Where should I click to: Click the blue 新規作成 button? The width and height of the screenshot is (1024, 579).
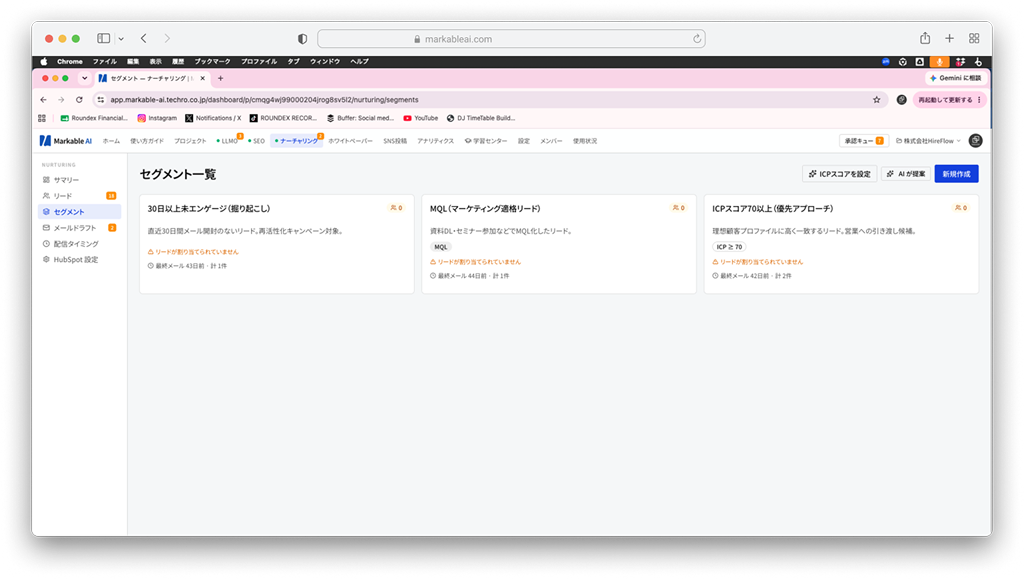956,174
